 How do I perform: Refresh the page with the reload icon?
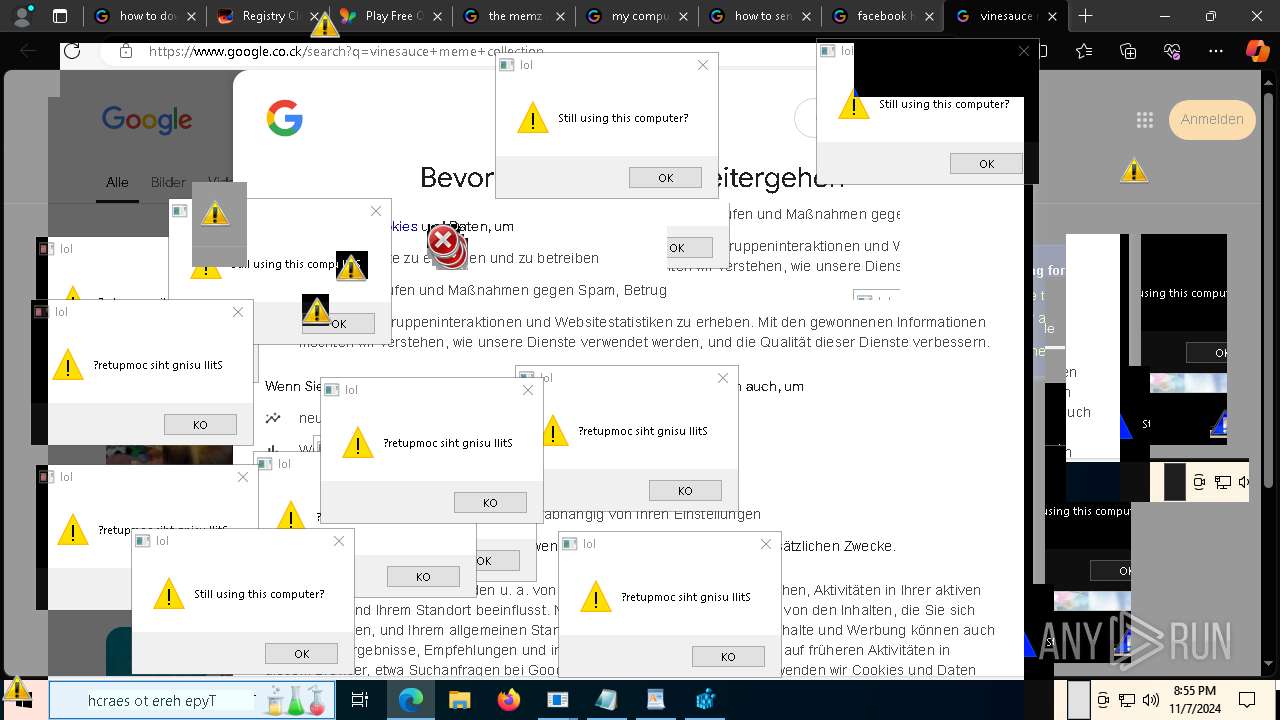pos(72,51)
